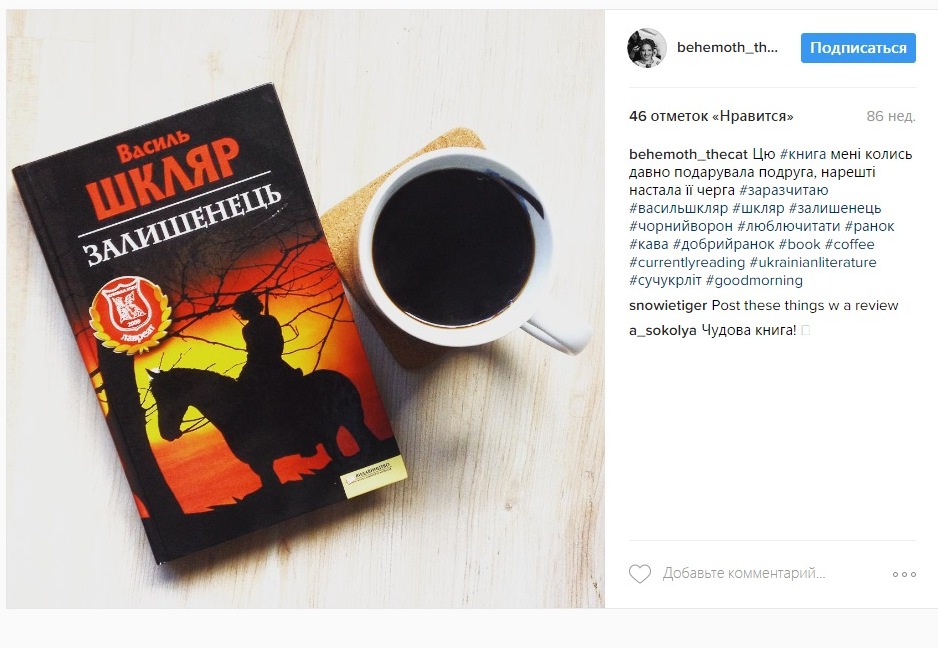Image resolution: width=938 pixels, height=648 pixels.
Task: Open the three-dots more options menu
Action: pyautogui.click(x=904, y=574)
